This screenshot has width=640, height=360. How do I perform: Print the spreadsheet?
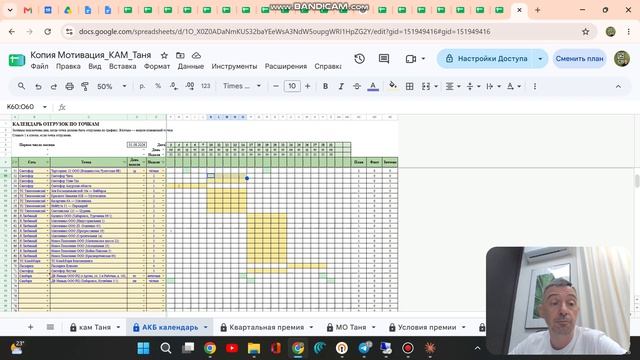coord(69,87)
